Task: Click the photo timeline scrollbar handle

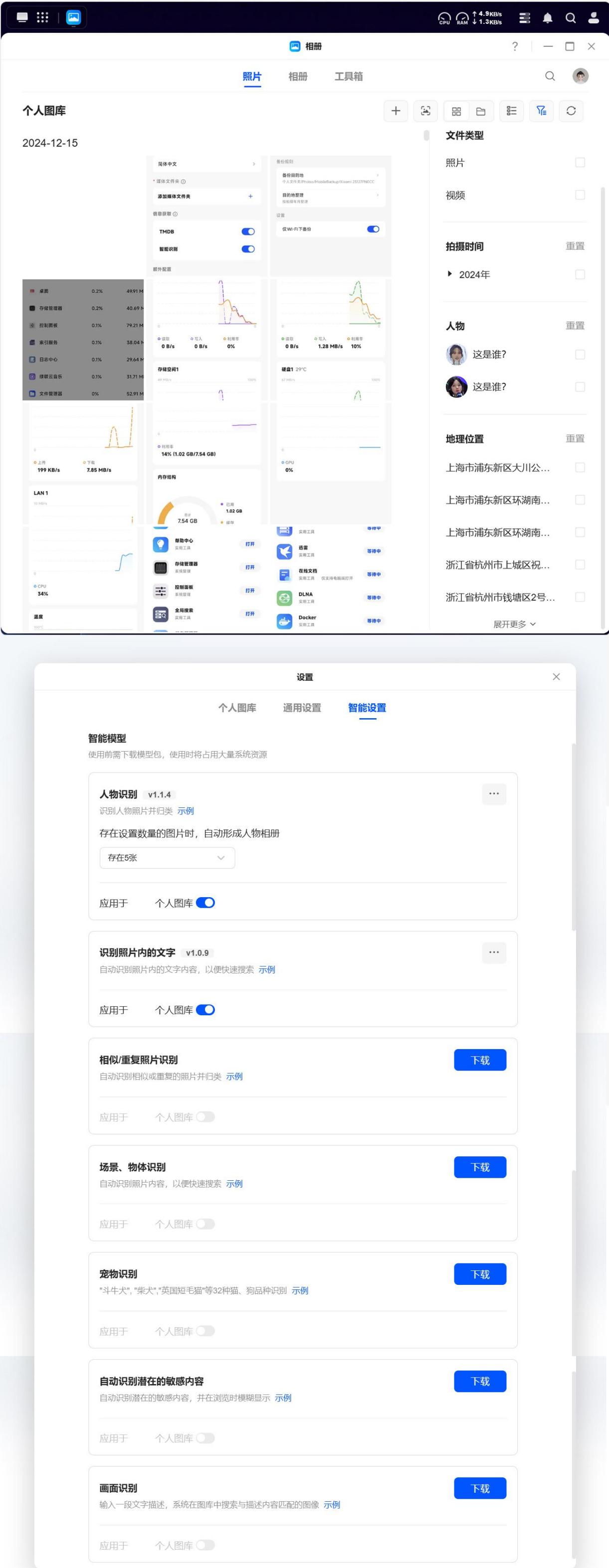Action: [x=426, y=135]
